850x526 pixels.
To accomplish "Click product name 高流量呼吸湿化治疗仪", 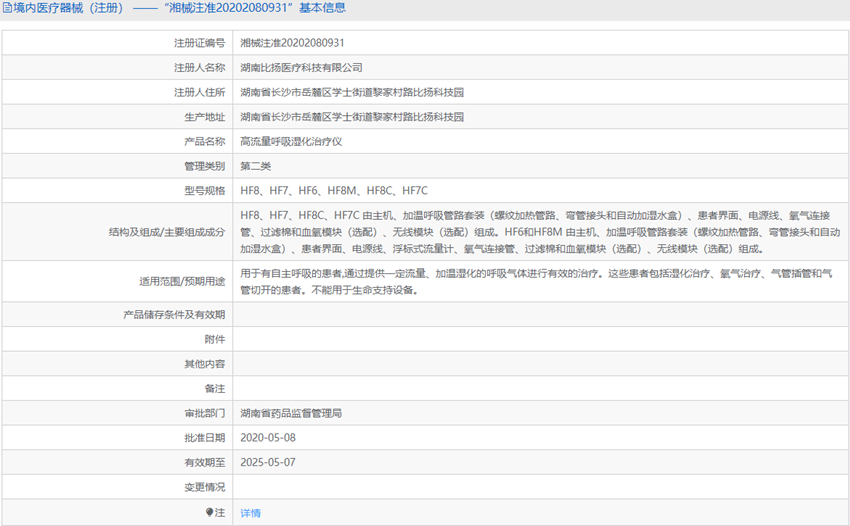I will click(x=291, y=141).
